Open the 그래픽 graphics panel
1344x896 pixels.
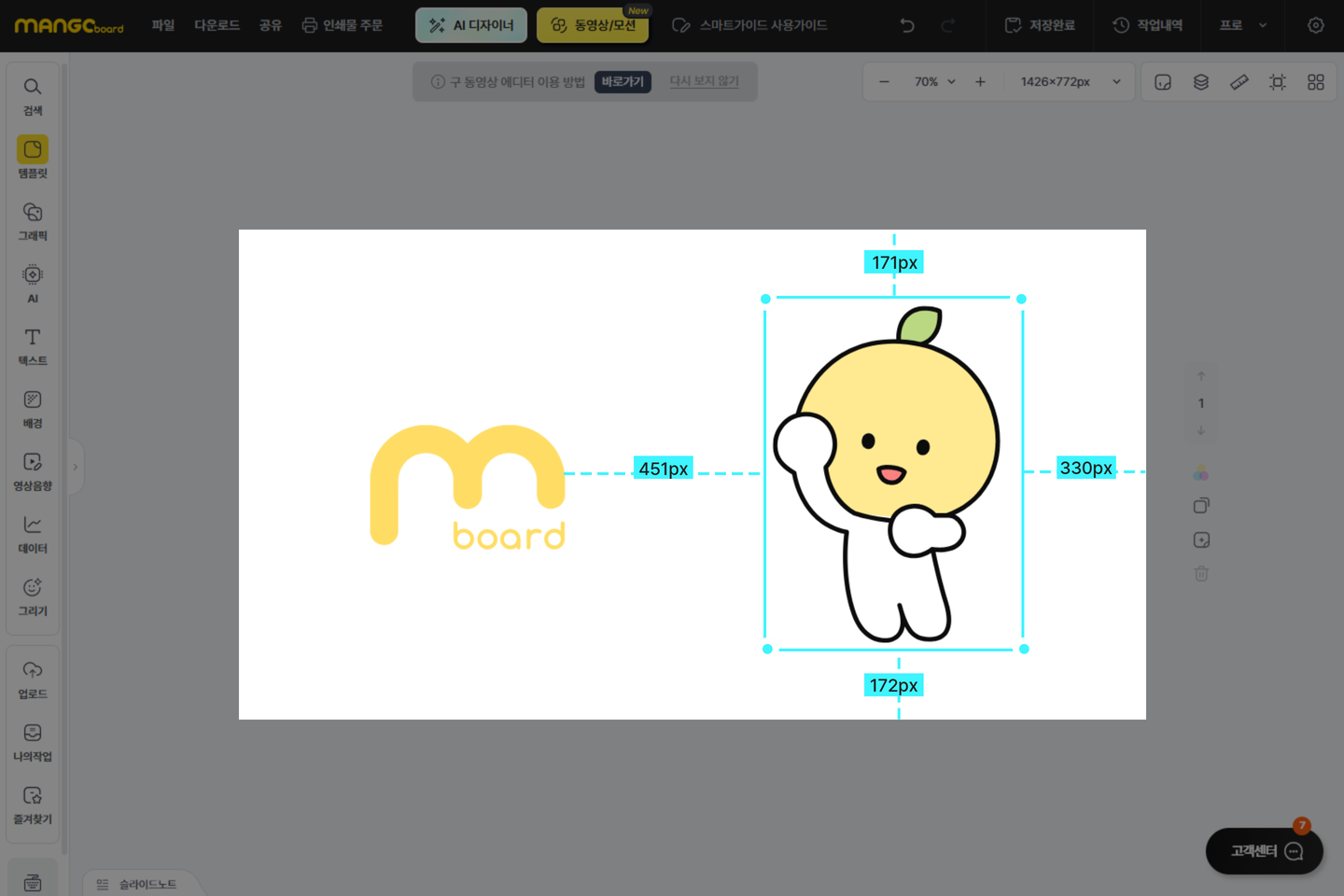click(33, 220)
